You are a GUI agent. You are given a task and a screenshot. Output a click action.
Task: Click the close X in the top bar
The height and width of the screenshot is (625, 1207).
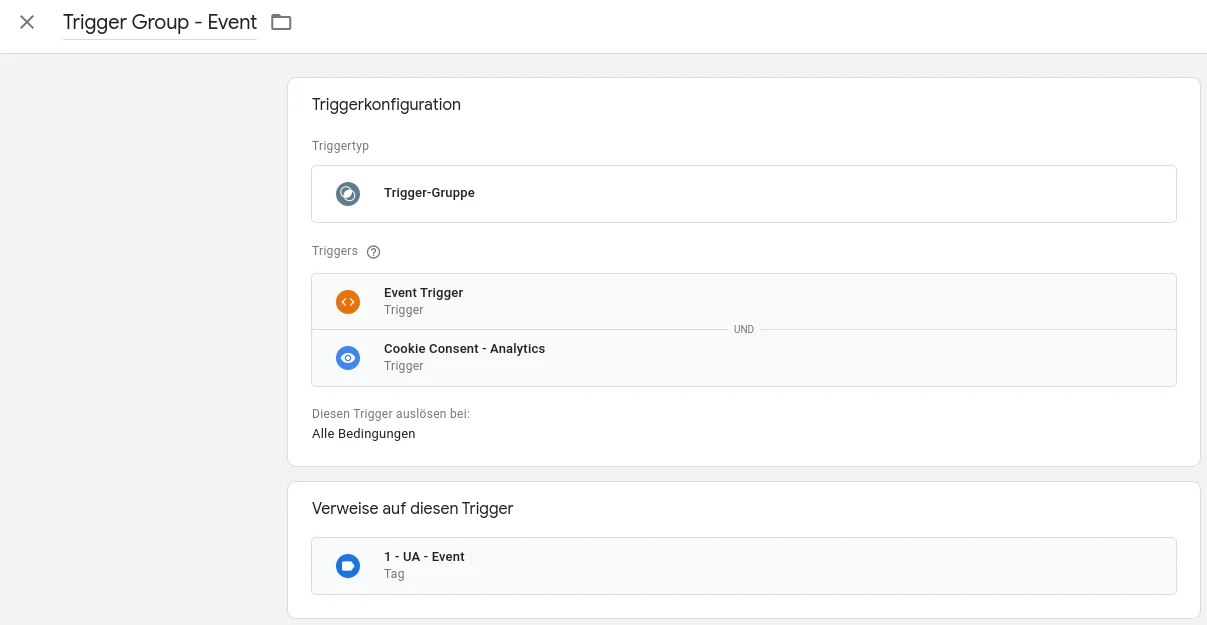(26, 22)
